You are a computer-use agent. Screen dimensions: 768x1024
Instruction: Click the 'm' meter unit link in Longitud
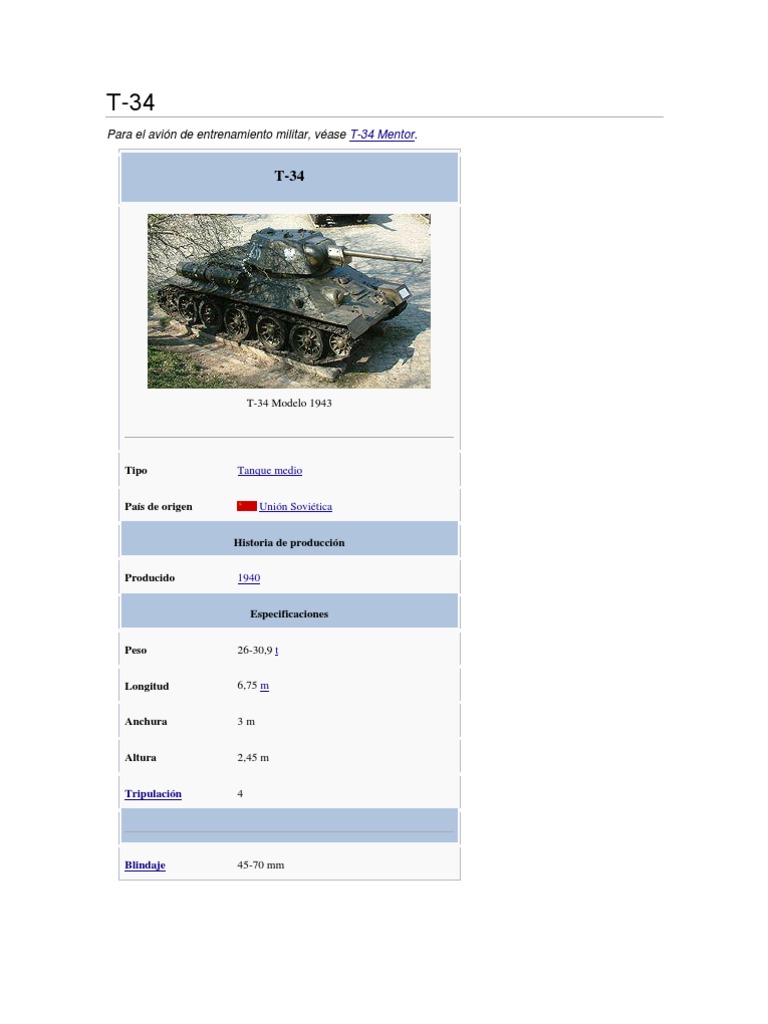(x=264, y=686)
